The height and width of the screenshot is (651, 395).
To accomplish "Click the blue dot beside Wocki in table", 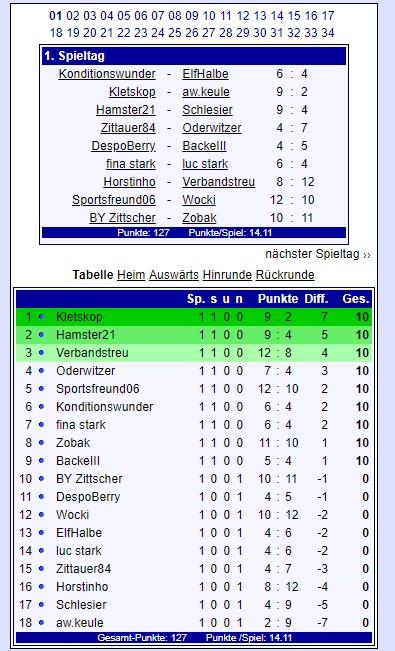I will click(42, 514).
